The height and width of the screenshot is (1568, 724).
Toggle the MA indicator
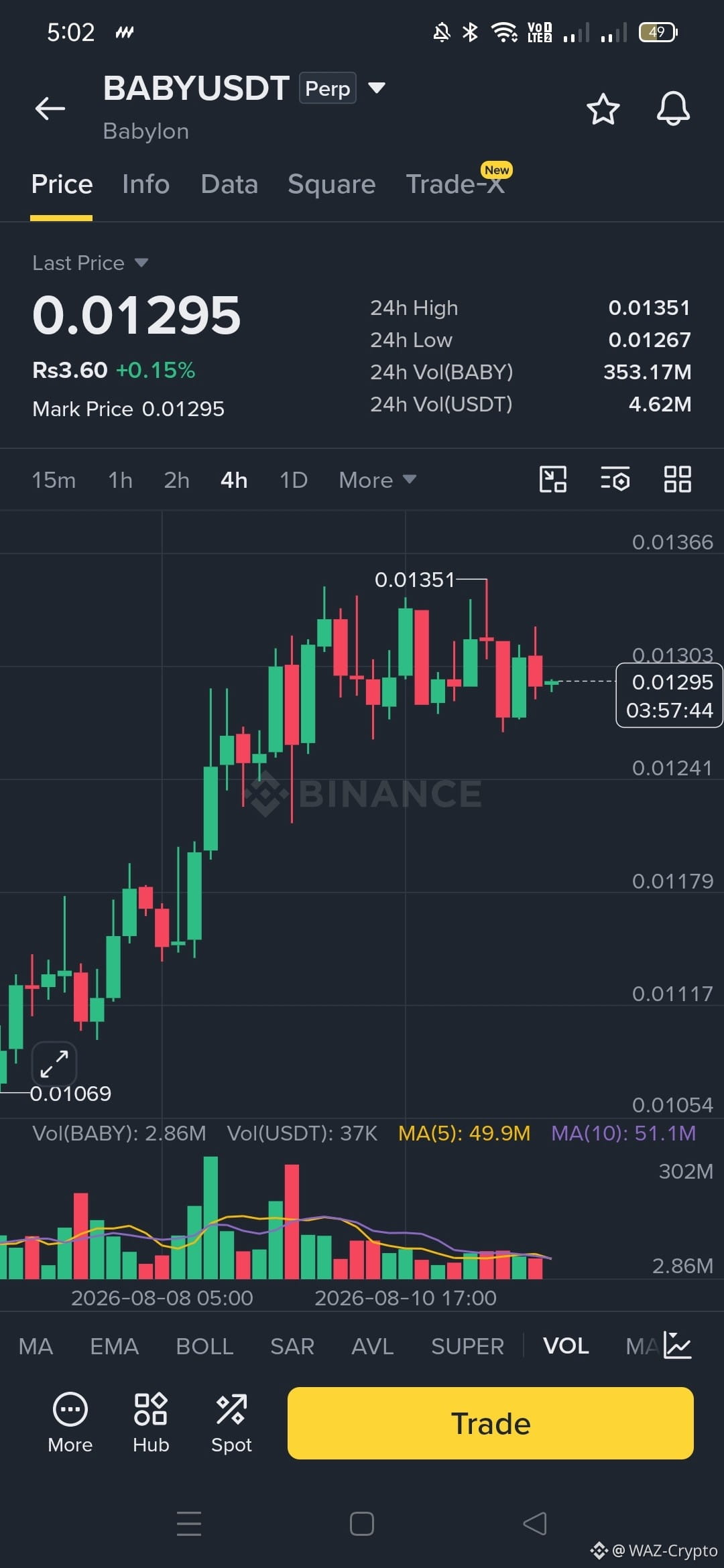[x=36, y=1346]
